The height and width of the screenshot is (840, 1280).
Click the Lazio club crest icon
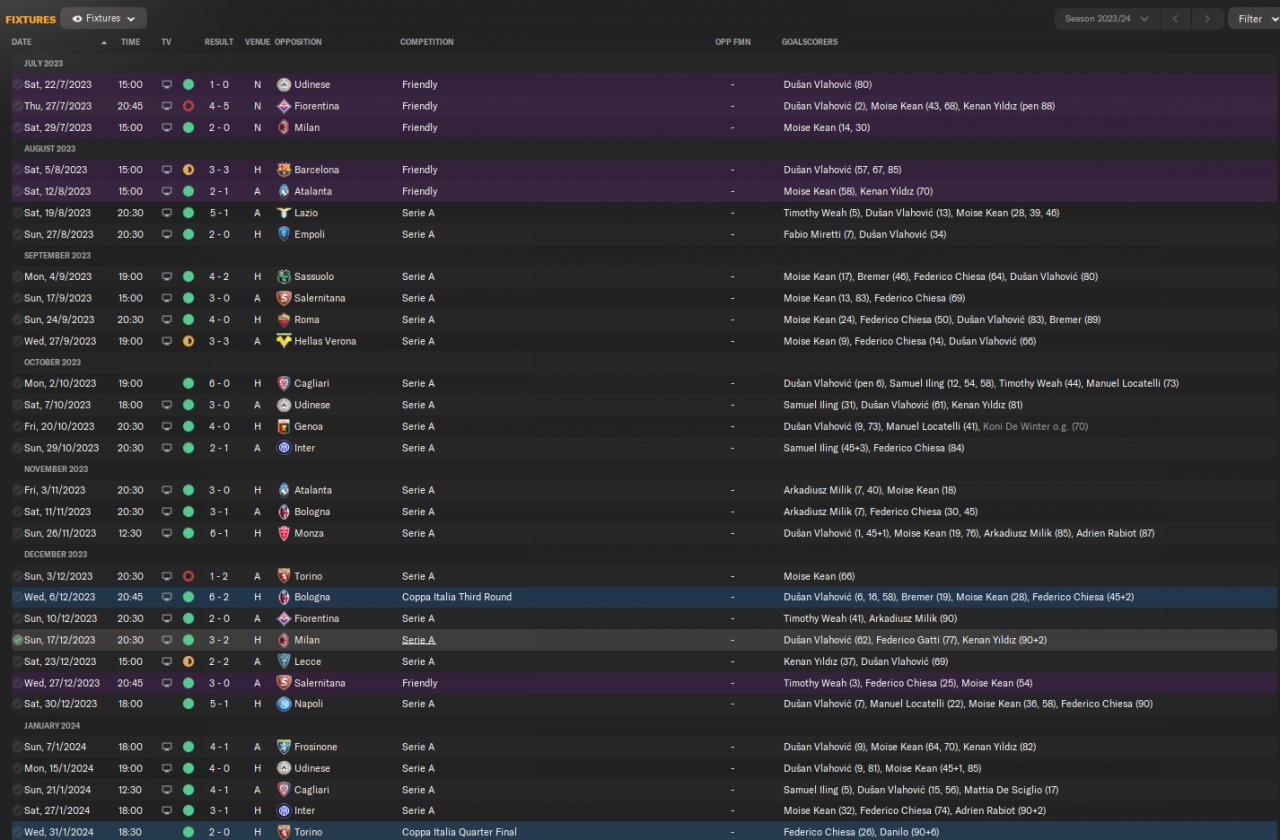pos(284,213)
